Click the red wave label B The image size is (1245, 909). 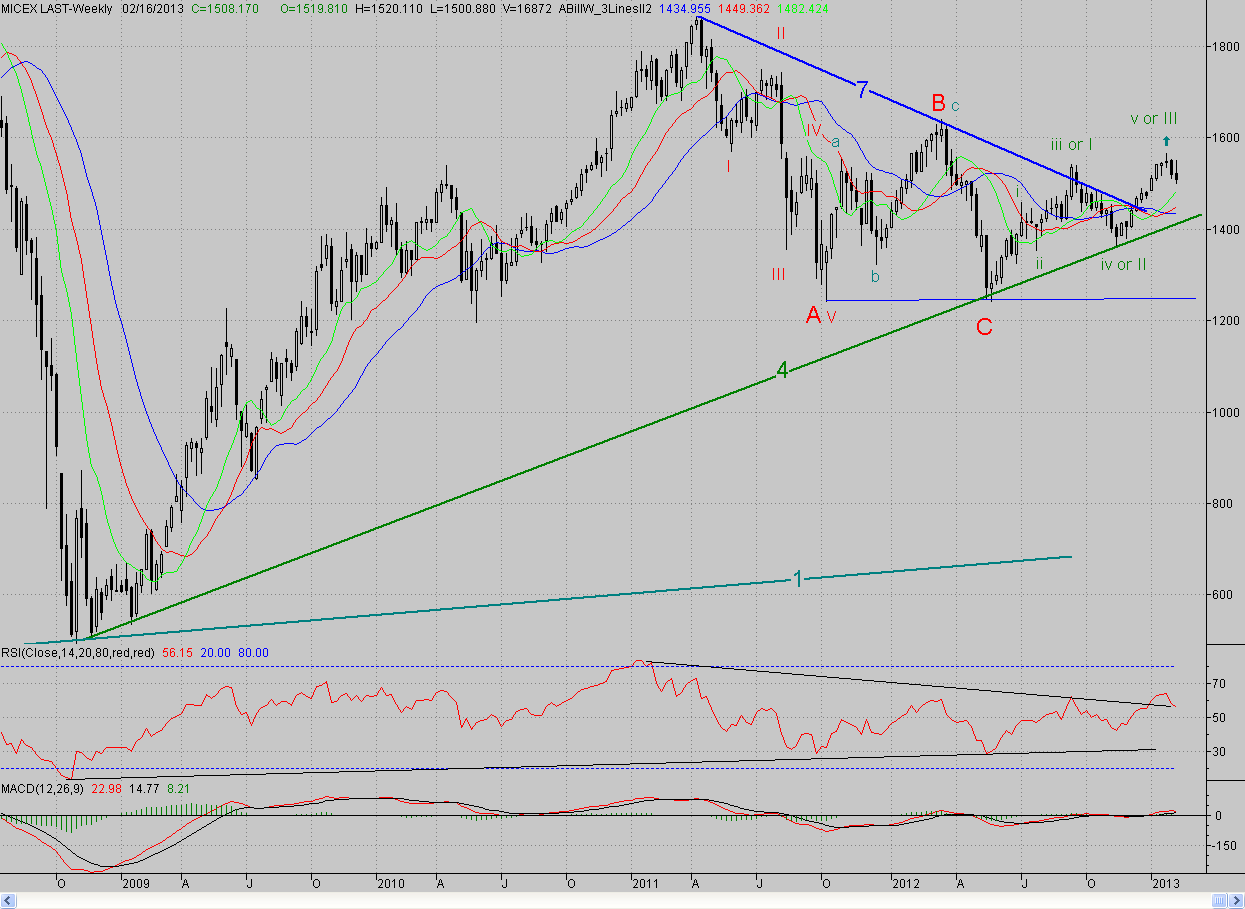(938, 102)
